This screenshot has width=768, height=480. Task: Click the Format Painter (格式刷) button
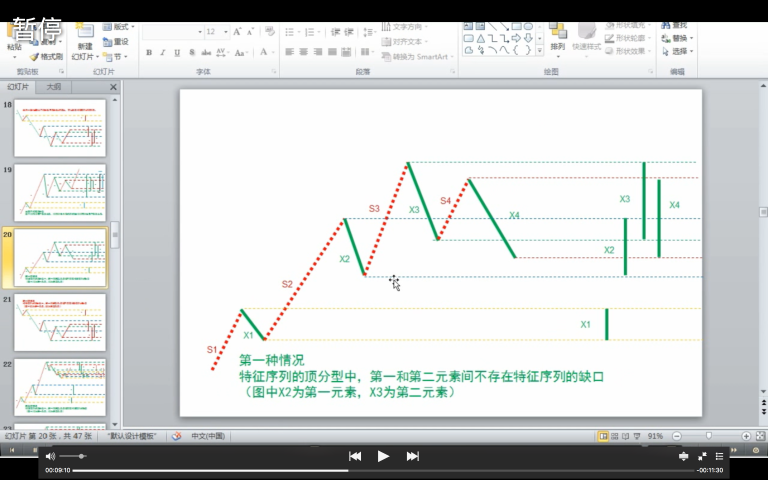(x=45, y=57)
